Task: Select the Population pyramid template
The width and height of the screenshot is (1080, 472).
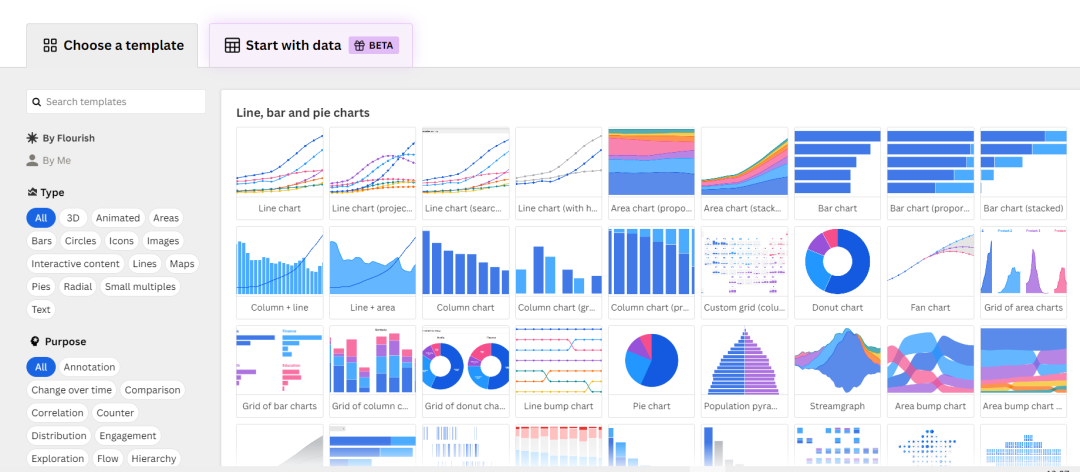Action: point(745,371)
